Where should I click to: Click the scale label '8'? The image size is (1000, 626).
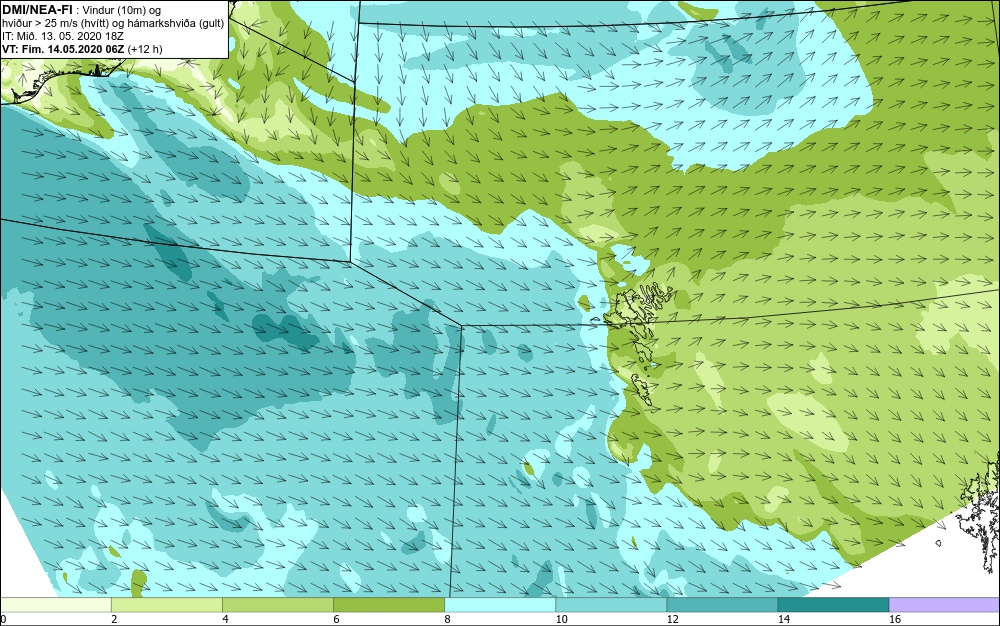point(447,619)
